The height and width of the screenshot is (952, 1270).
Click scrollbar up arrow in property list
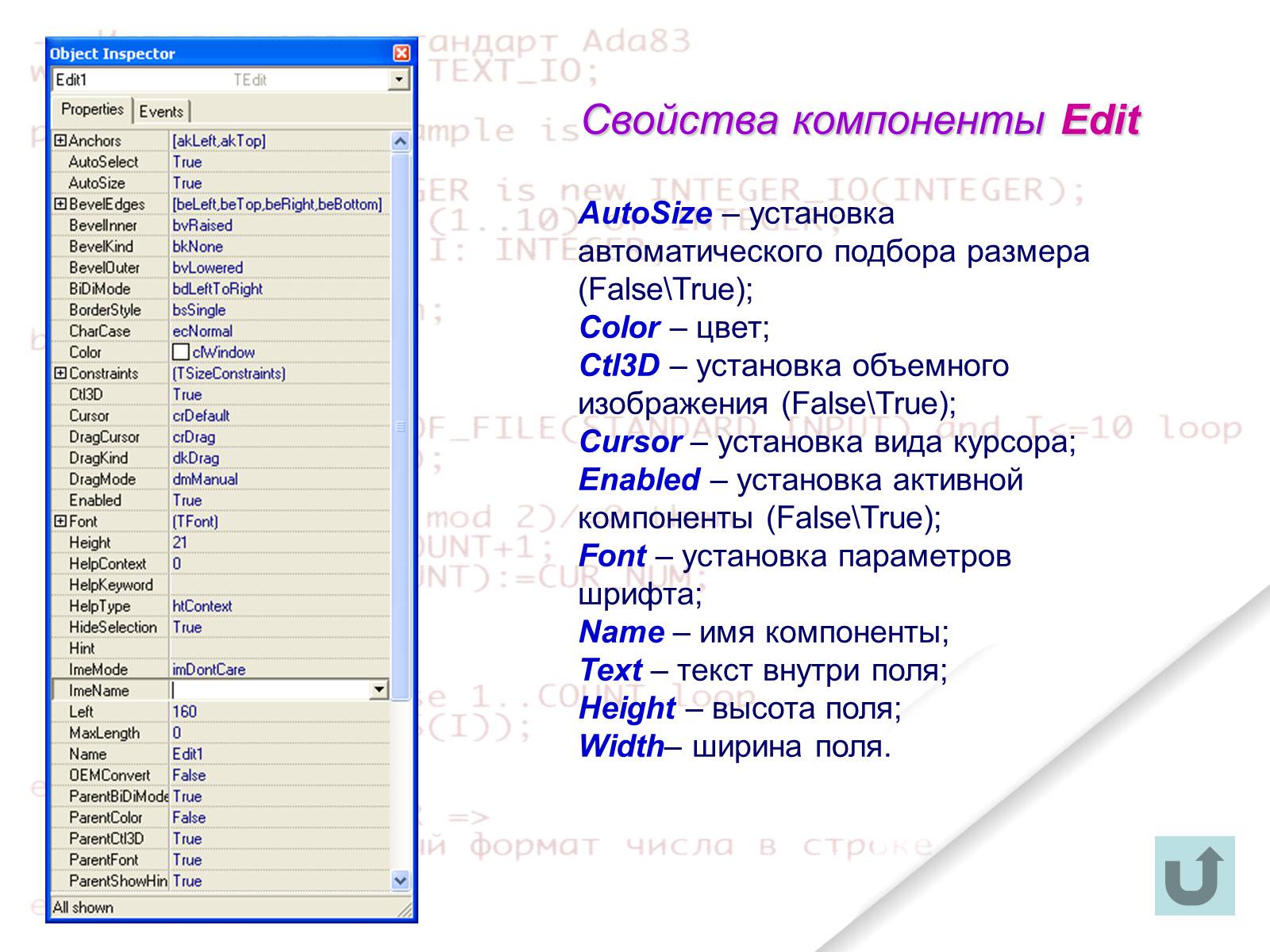point(400,141)
